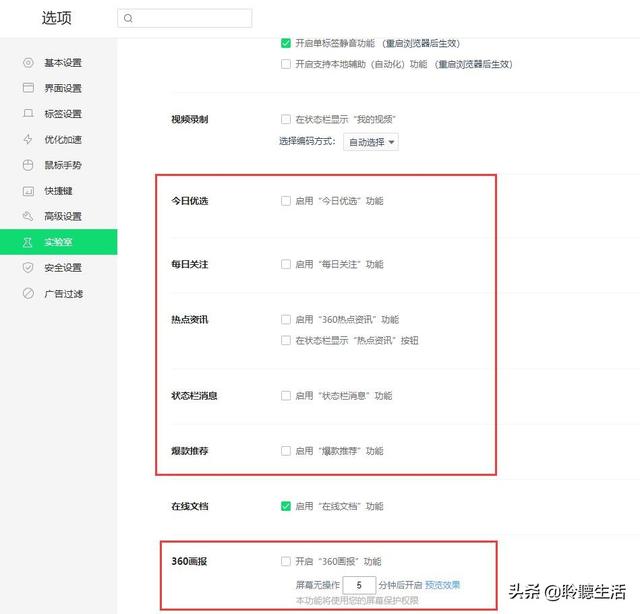The height and width of the screenshot is (614, 640).
Task: Open 安全设置 page
Action: pos(58,267)
